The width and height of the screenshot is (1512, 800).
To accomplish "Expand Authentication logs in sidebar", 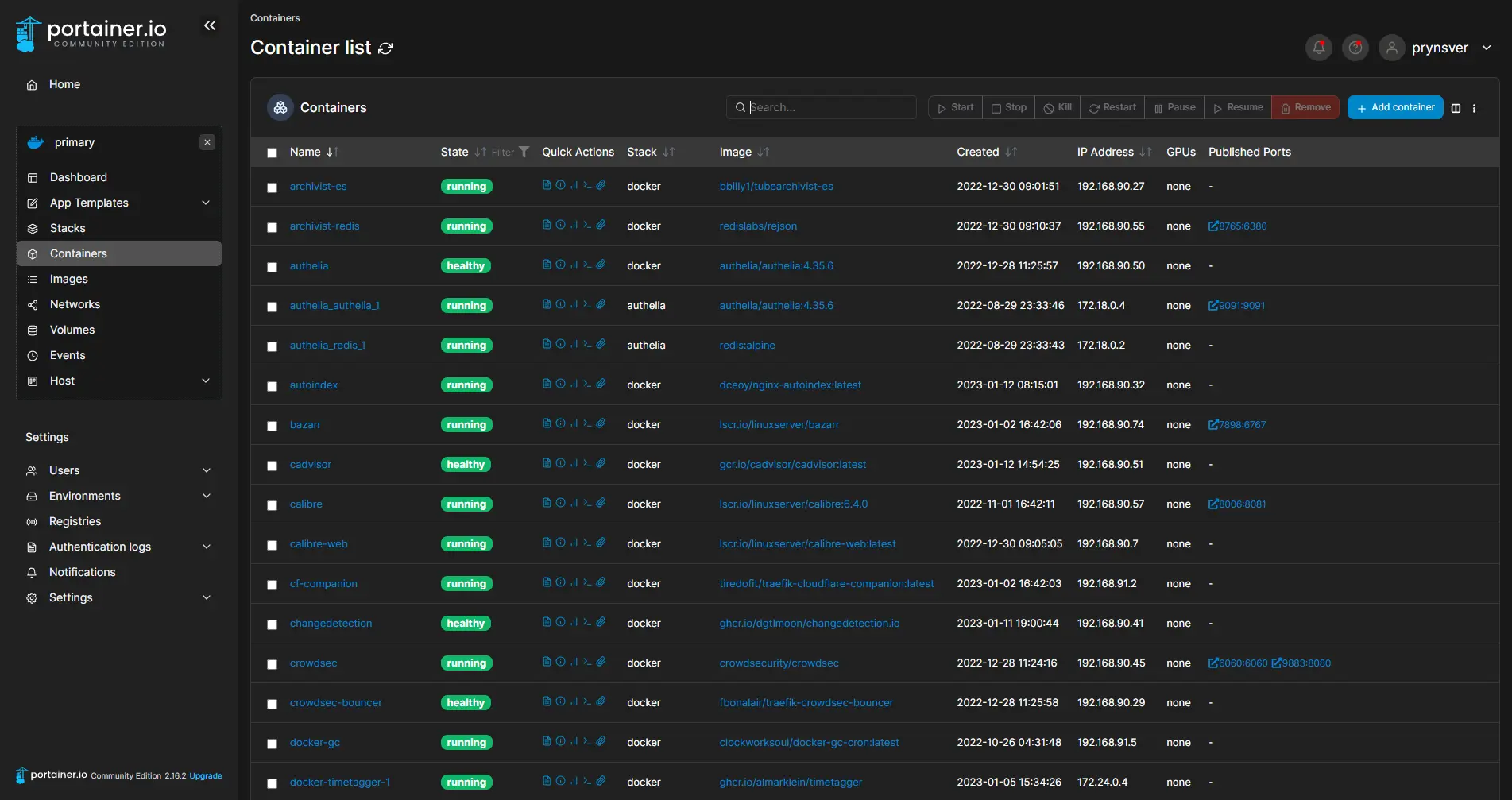I will click(206, 547).
